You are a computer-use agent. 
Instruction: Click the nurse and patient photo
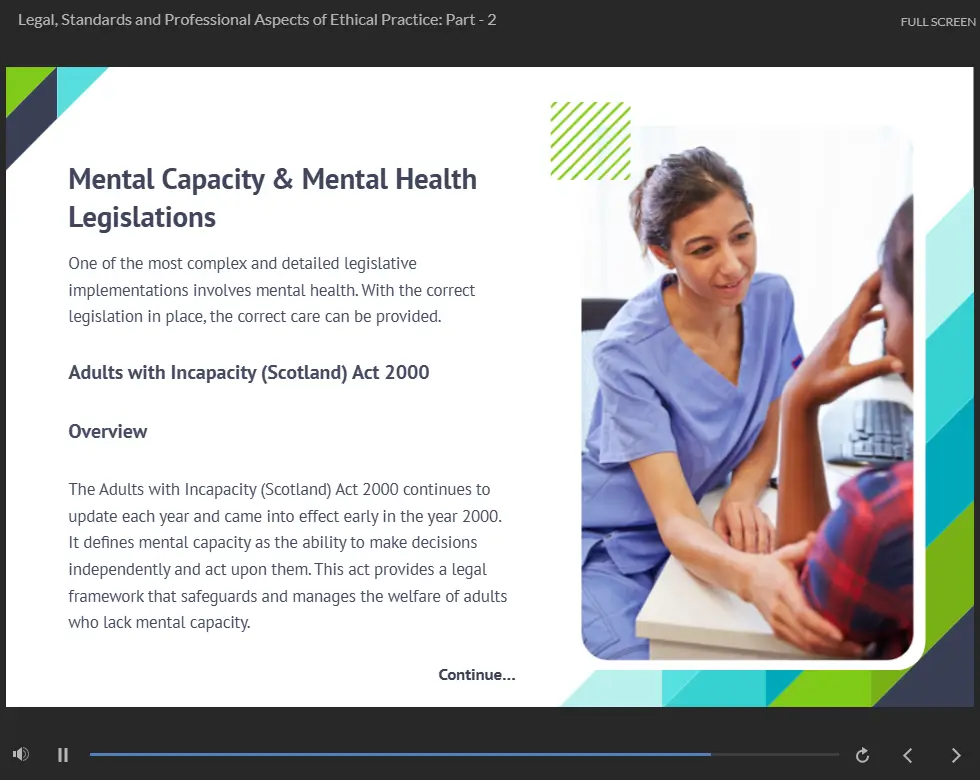[x=747, y=392]
